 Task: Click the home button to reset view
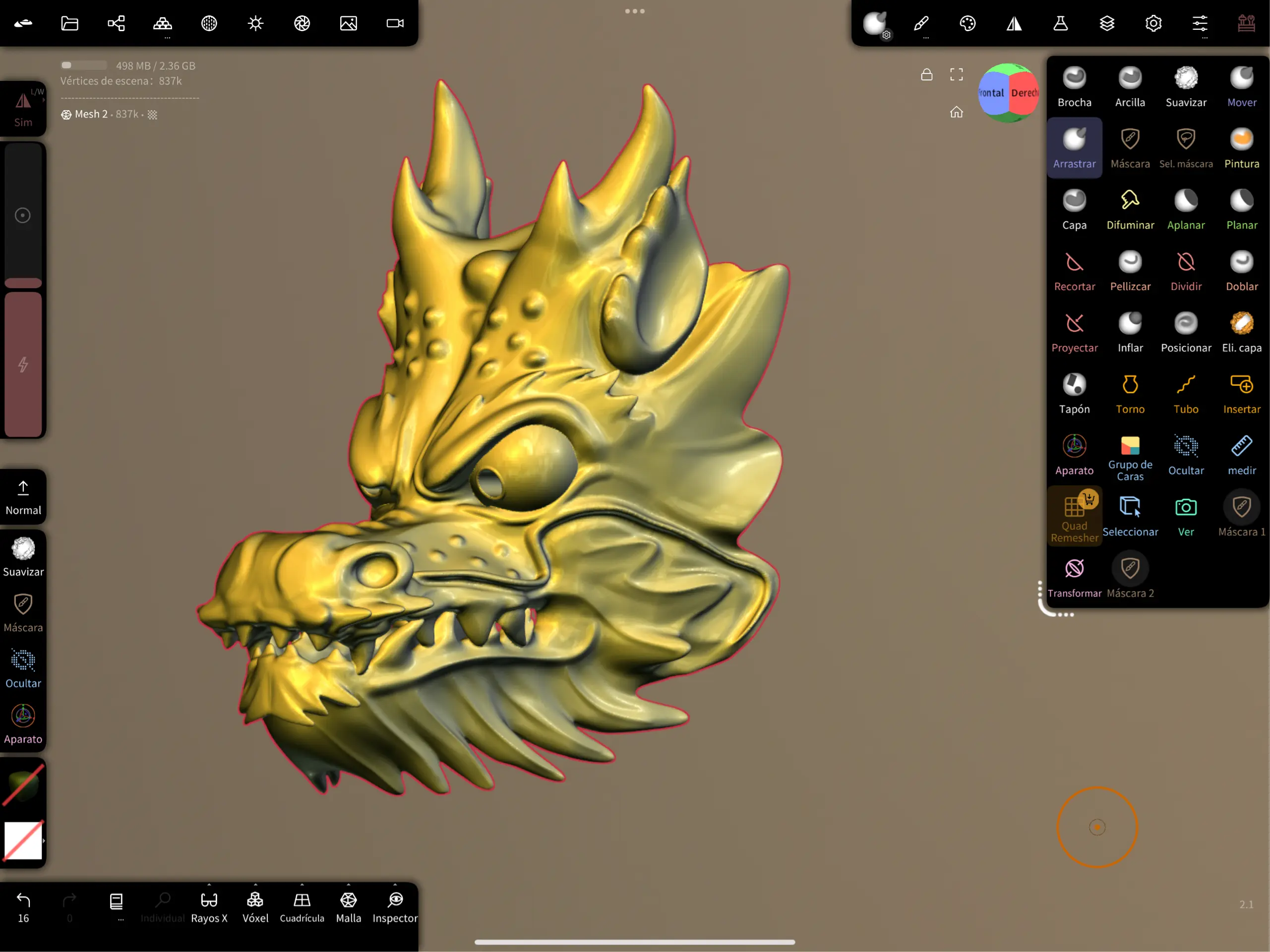tap(956, 112)
